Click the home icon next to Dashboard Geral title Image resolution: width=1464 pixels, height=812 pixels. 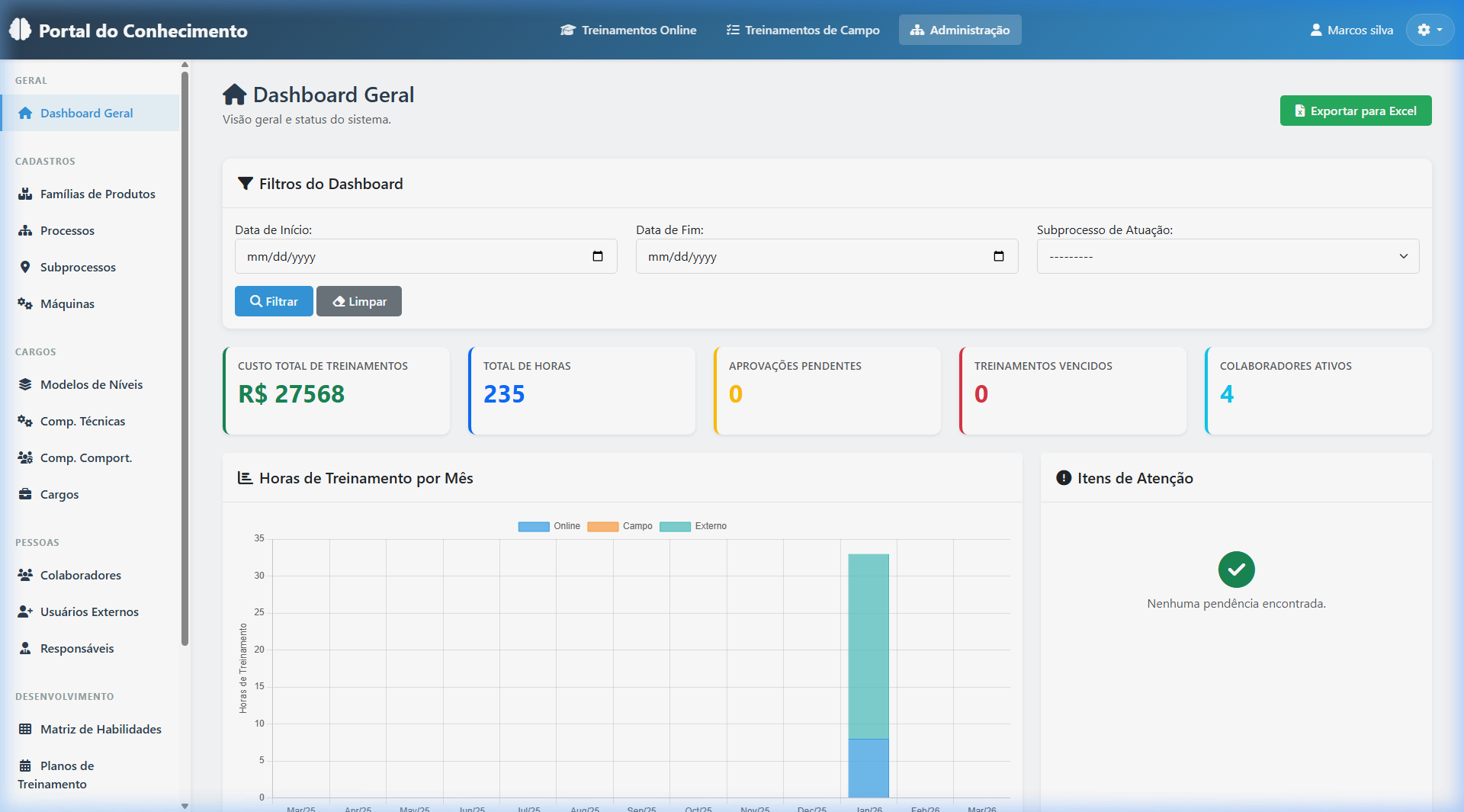(x=234, y=94)
